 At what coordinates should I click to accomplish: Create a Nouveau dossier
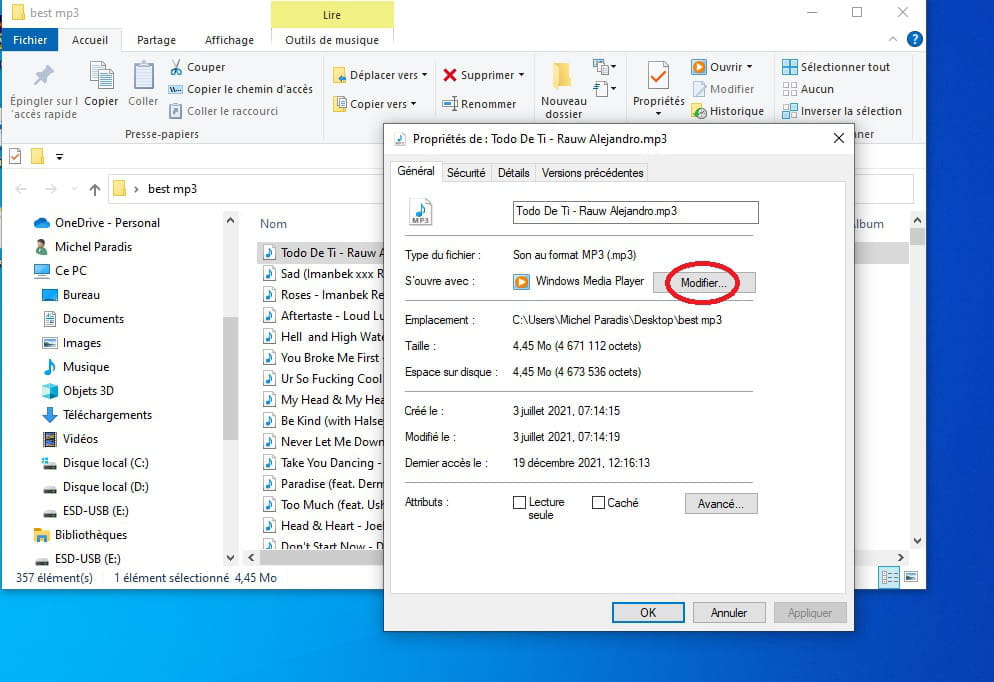click(x=564, y=90)
